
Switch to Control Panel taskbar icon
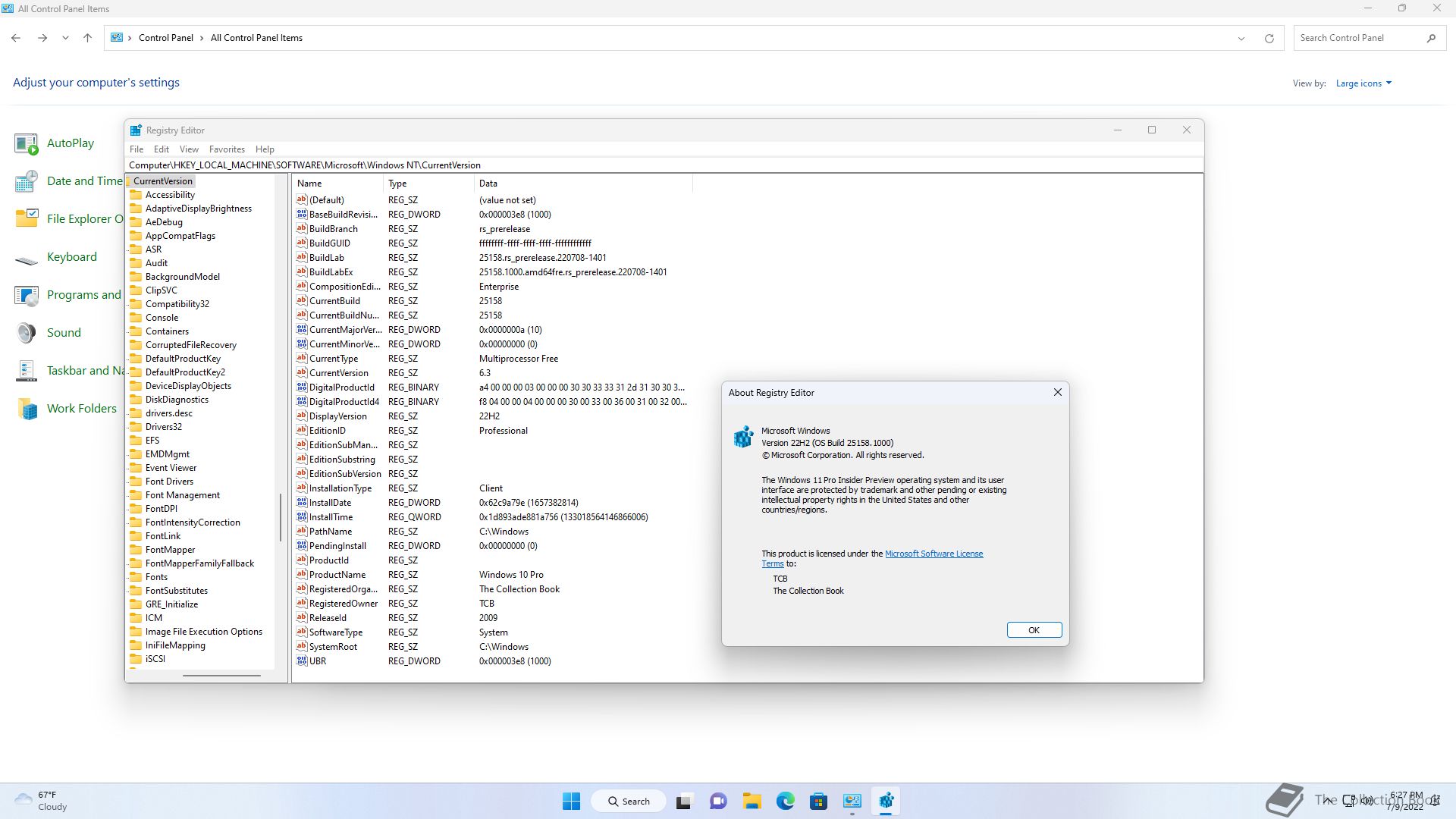(x=852, y=801)
